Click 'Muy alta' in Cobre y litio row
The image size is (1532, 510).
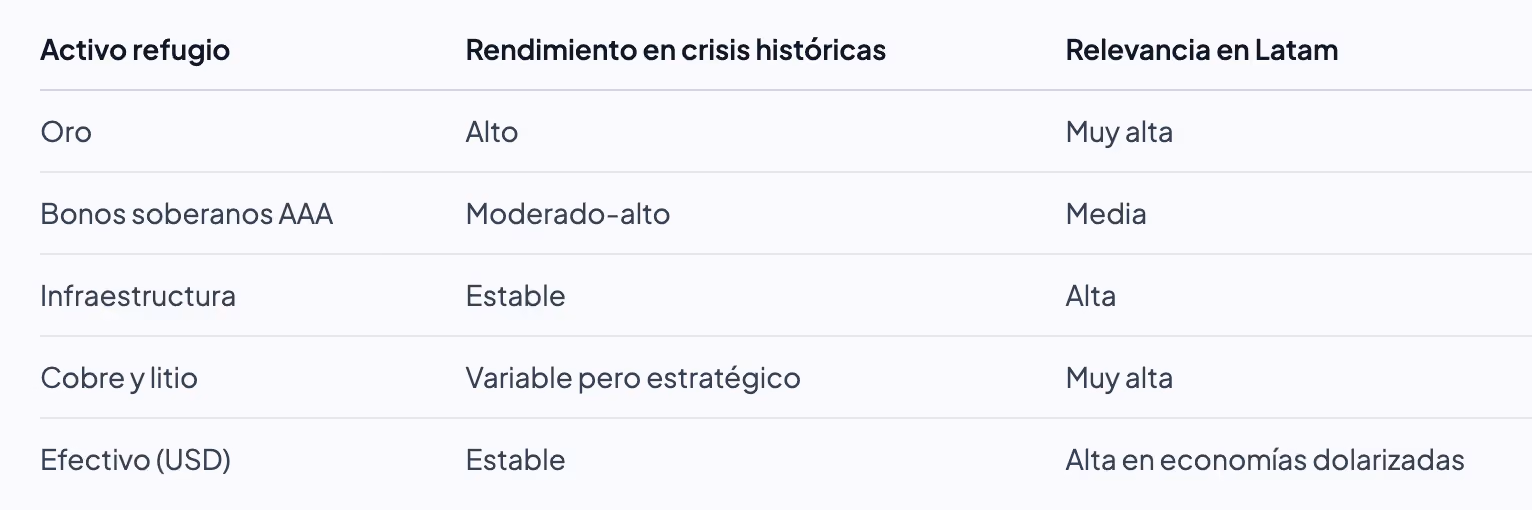coord(1119,378)
